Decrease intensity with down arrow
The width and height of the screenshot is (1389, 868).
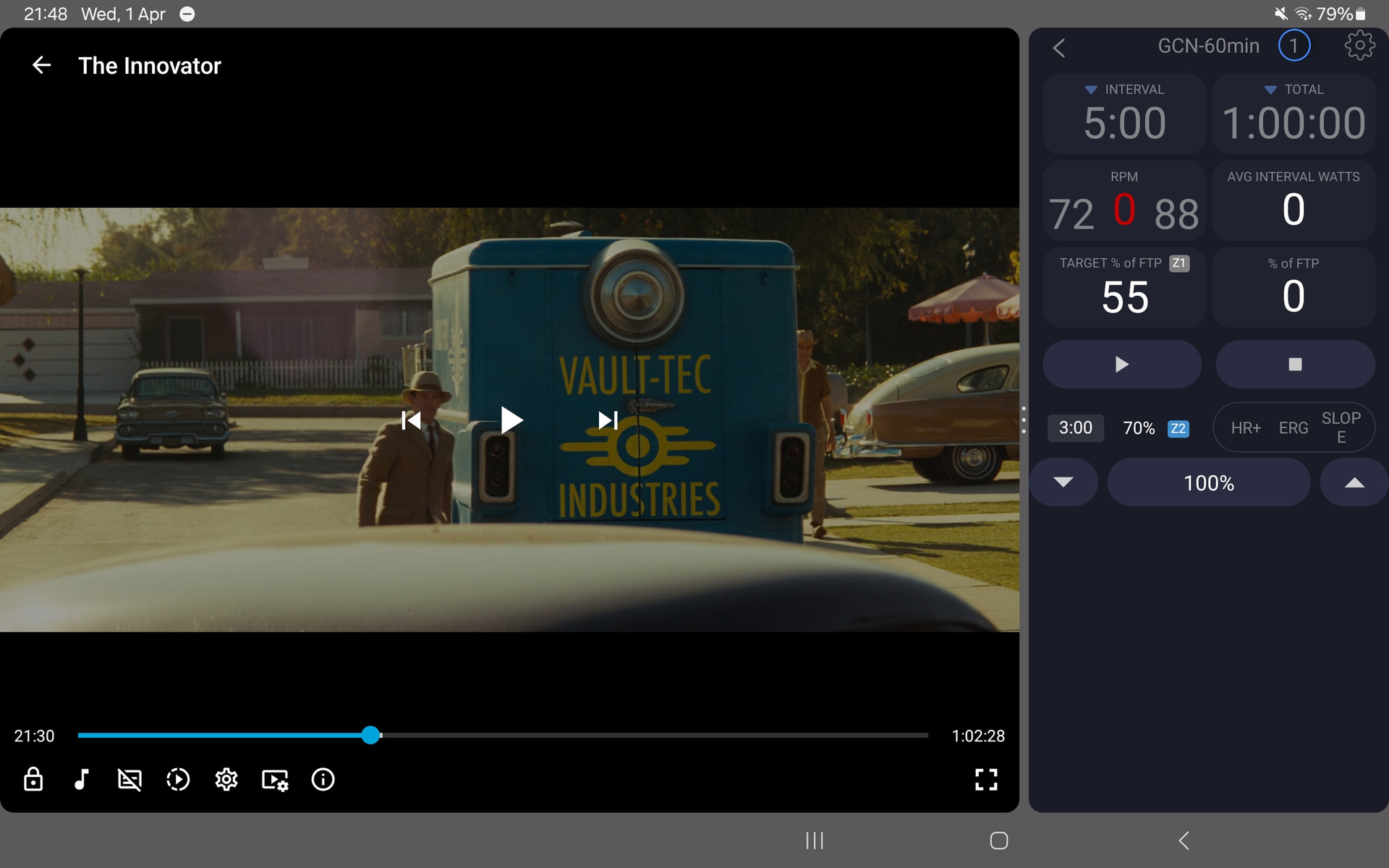(1063, 482)
